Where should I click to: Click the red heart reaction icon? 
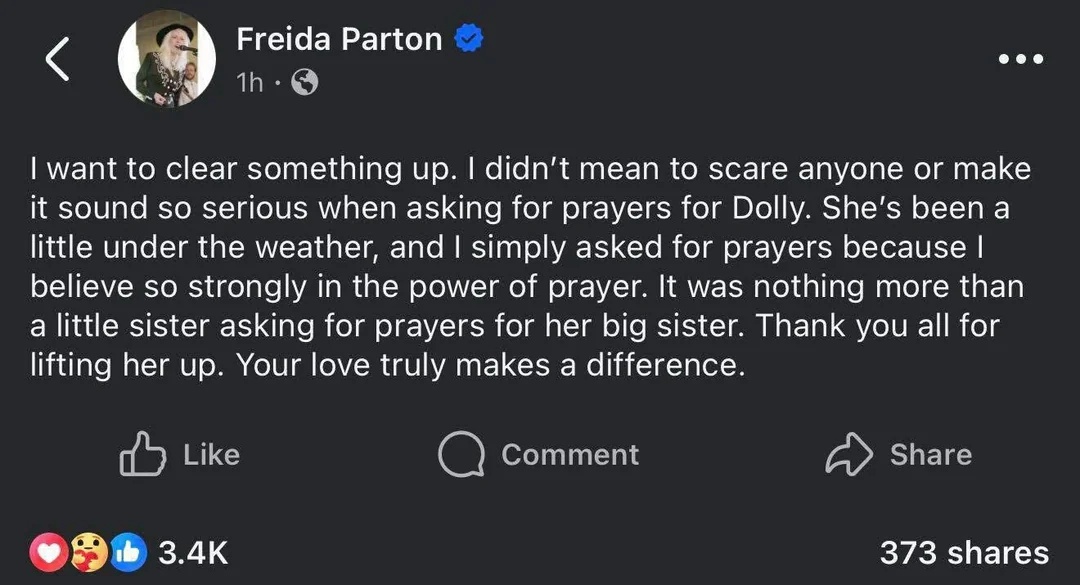tap(50, 552)
